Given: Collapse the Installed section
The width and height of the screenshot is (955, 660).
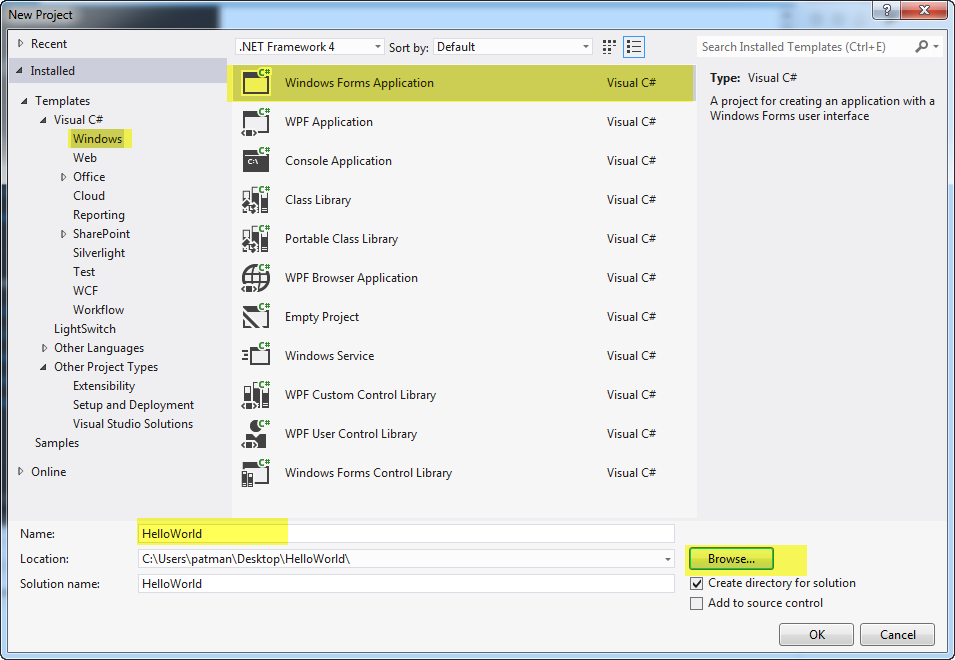Looking at the screenshot, I should (x=19, y=71).
